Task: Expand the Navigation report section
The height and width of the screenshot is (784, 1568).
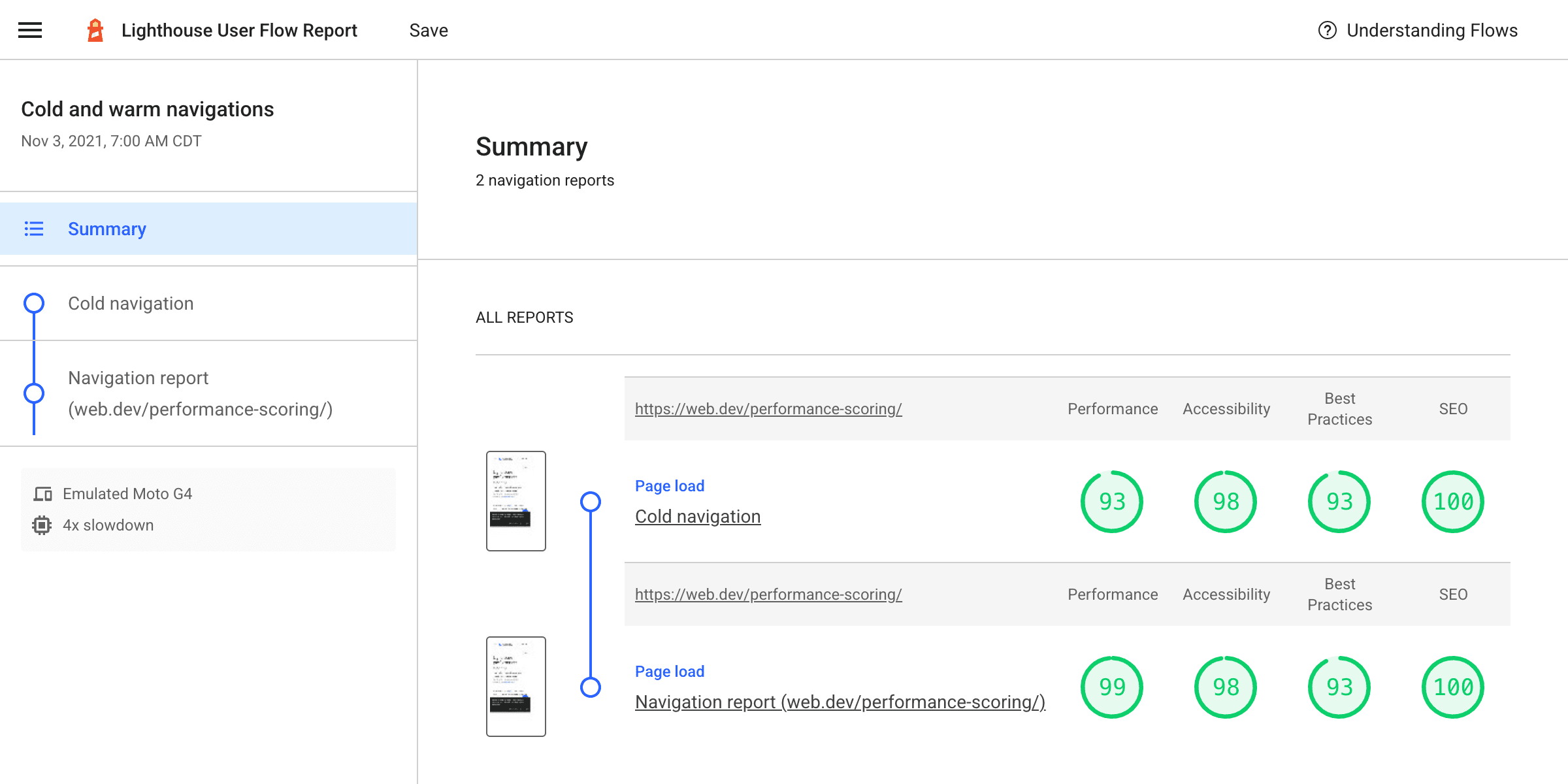Action: pos(201,392)
